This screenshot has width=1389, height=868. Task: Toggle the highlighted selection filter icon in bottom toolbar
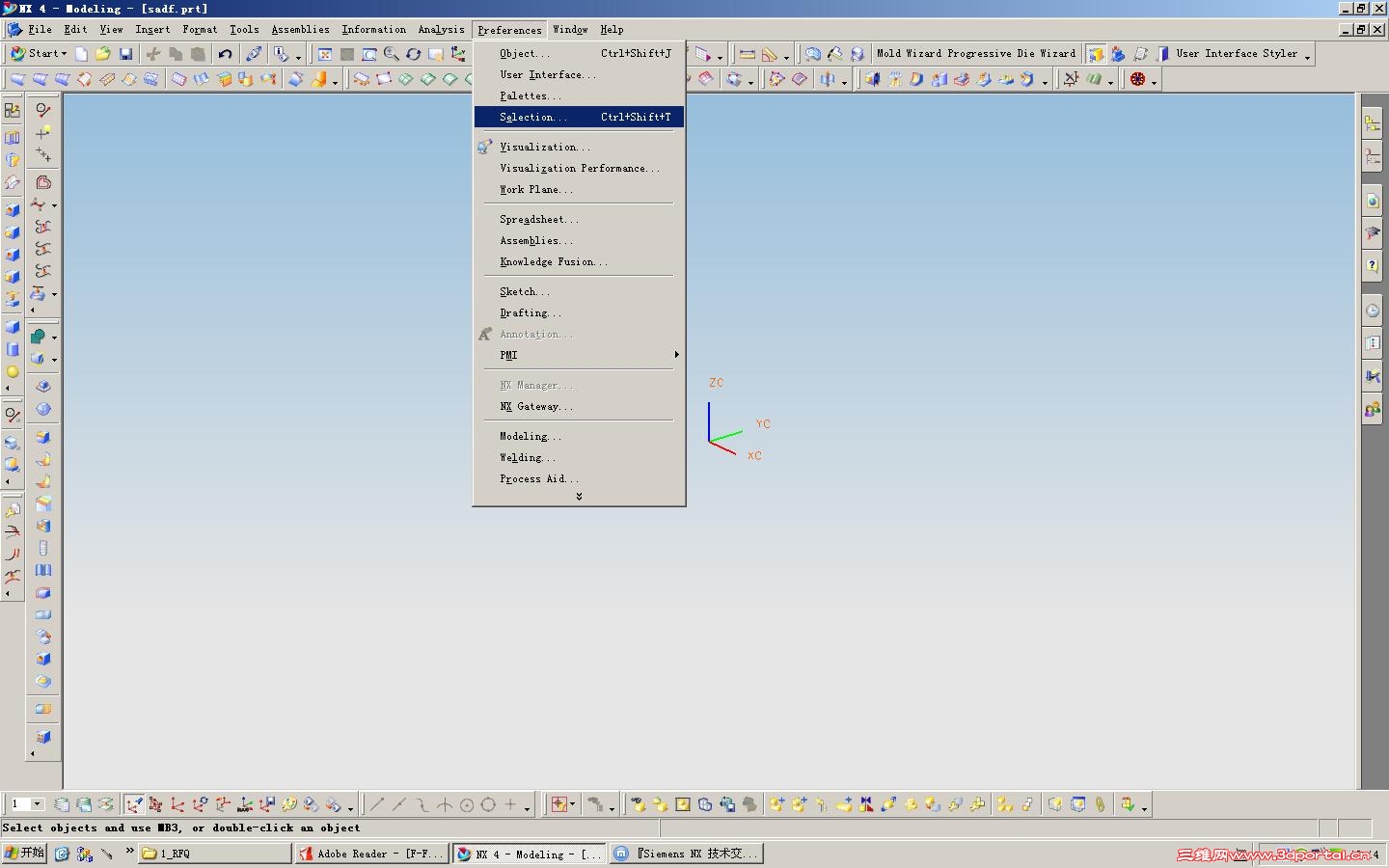click(x=134, y=804)
